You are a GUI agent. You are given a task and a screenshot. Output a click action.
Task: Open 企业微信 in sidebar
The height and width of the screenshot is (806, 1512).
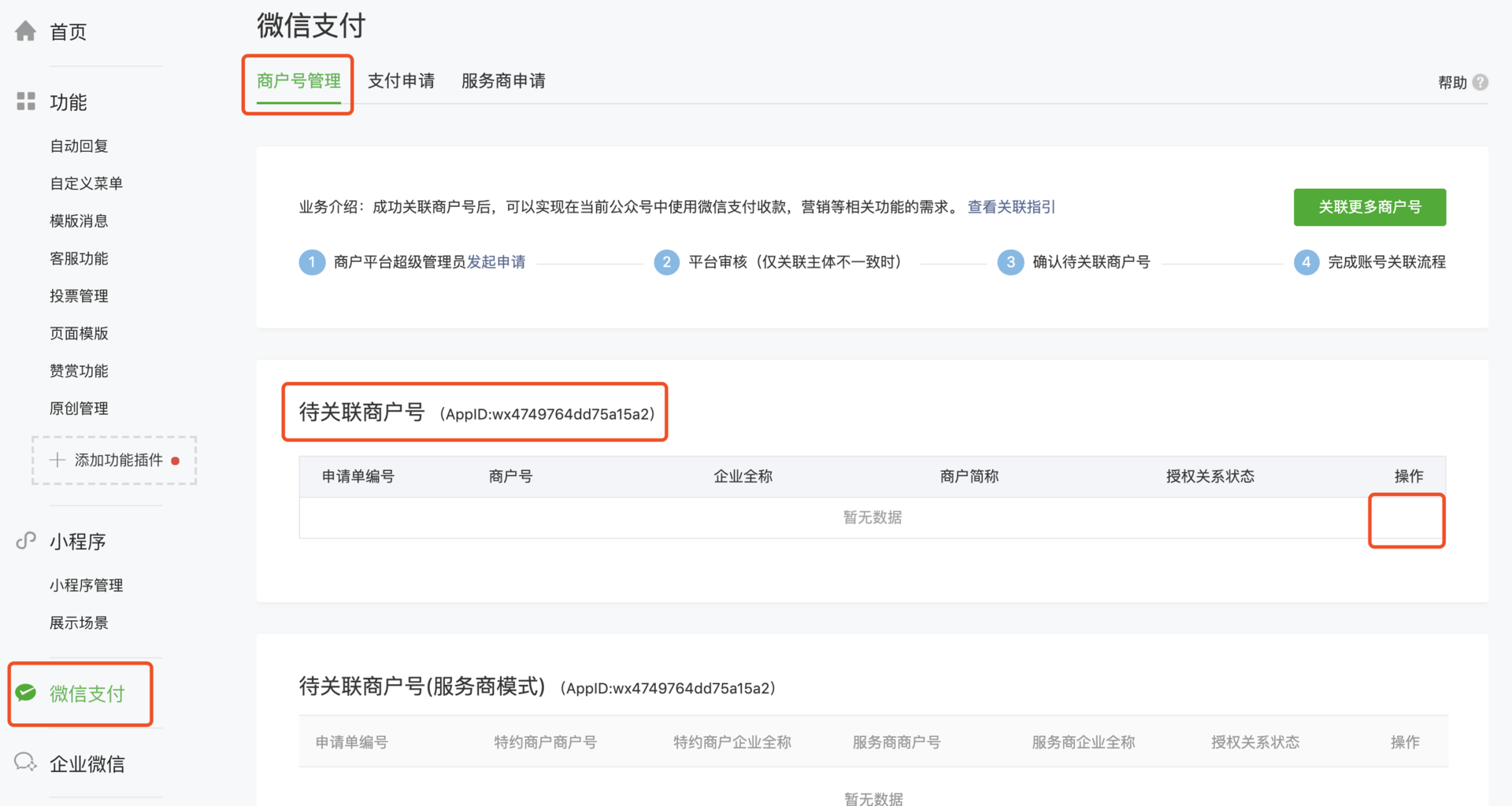(x=87, y=764)
